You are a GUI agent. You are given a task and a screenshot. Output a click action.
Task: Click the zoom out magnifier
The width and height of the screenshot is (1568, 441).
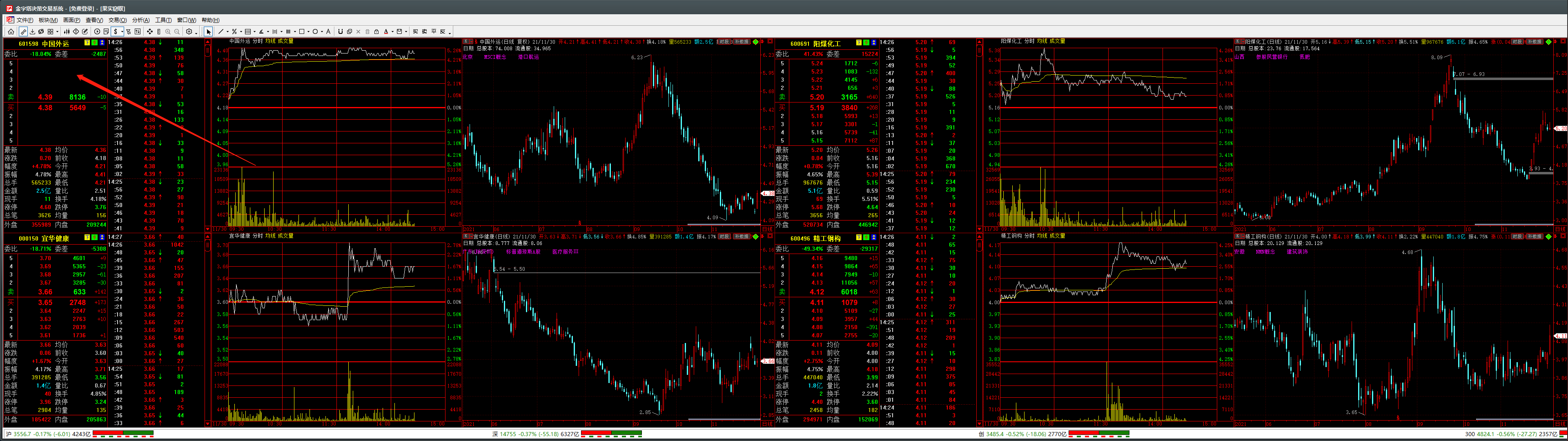coord(177,32)
